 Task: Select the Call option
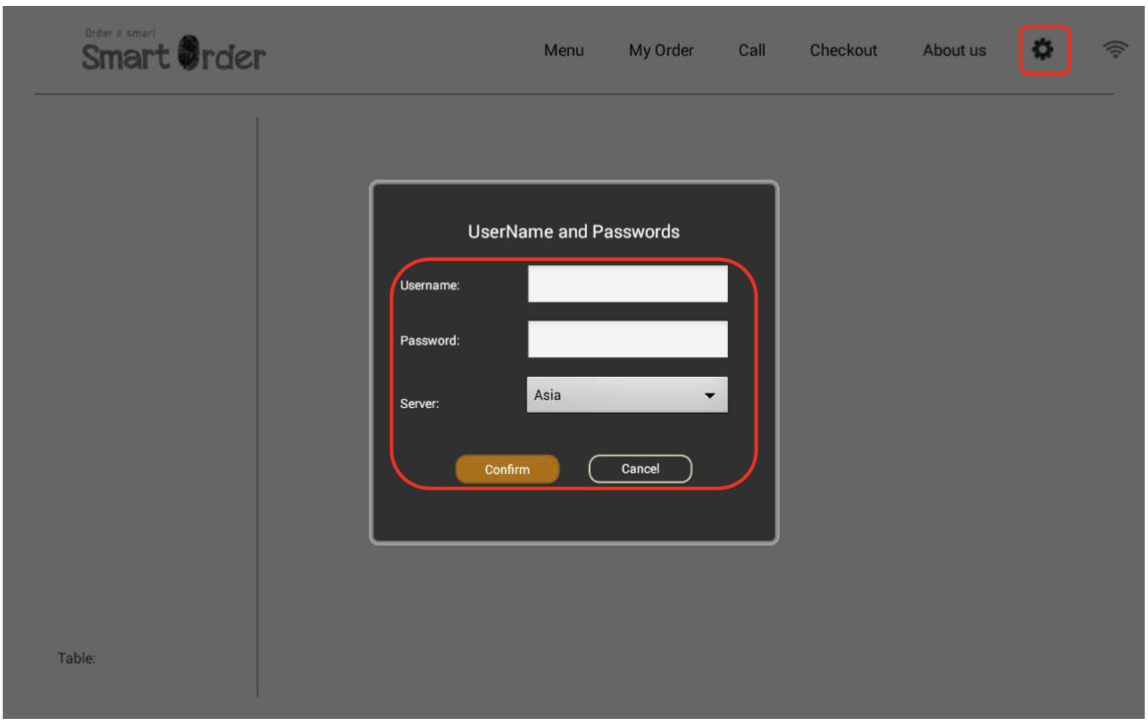[x=752, y=51]
